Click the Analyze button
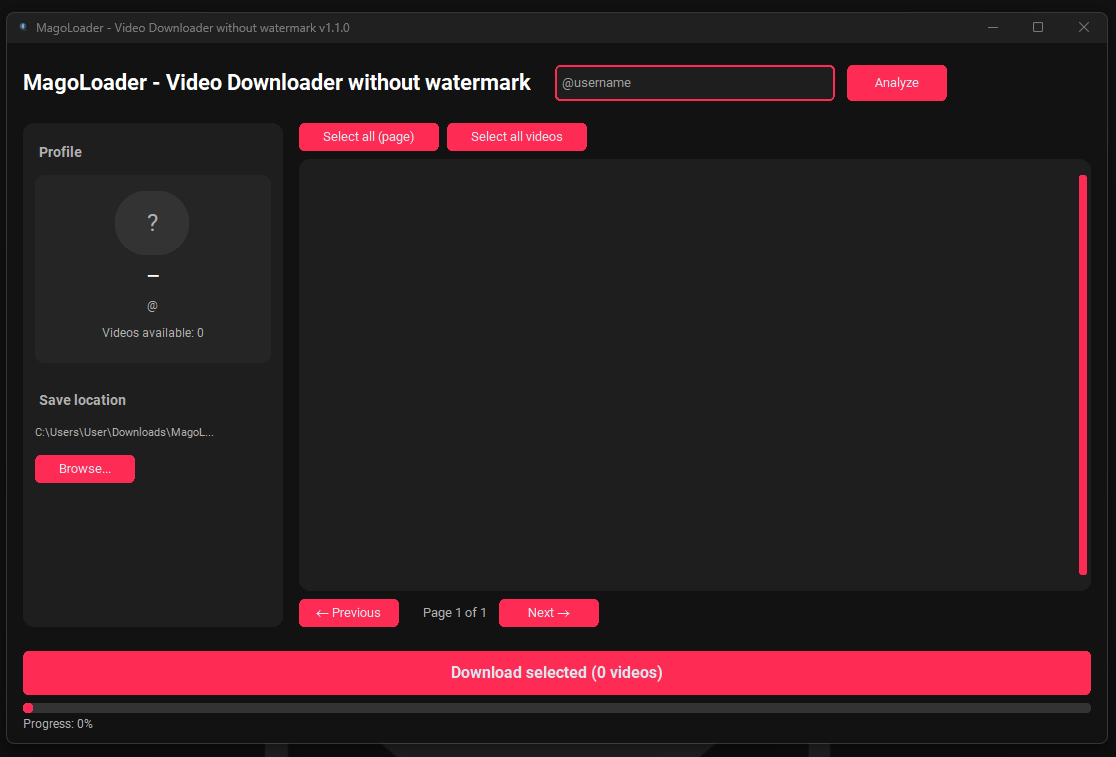The image size is (1116, 757). click(x=896, y=83)
